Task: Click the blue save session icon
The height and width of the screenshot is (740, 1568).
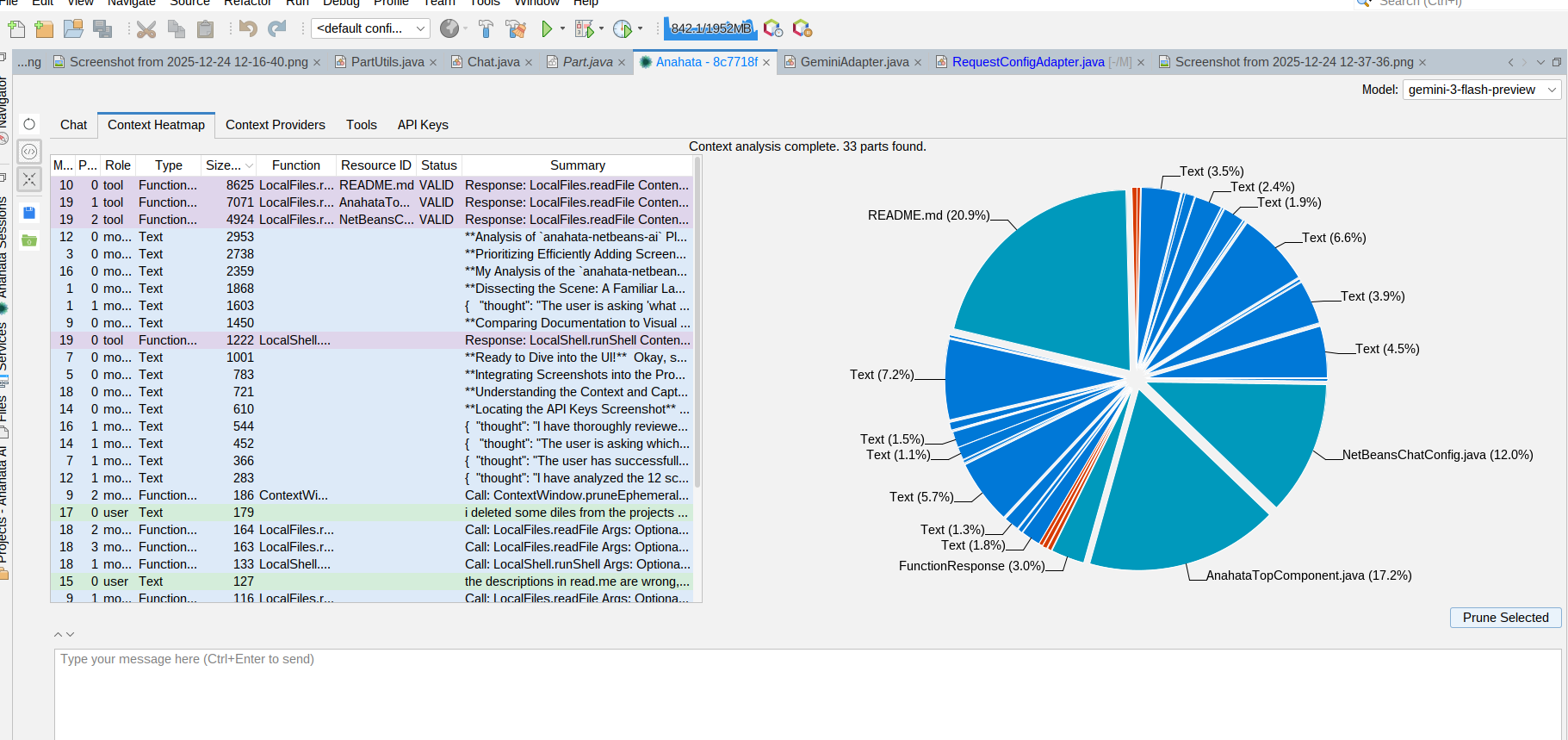Action: click(29, 213)
